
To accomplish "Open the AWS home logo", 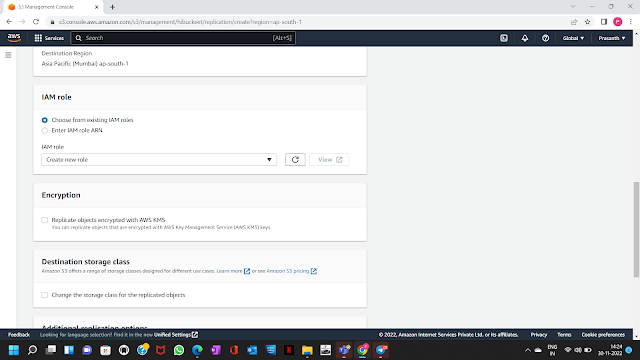I will coord(14,38).
